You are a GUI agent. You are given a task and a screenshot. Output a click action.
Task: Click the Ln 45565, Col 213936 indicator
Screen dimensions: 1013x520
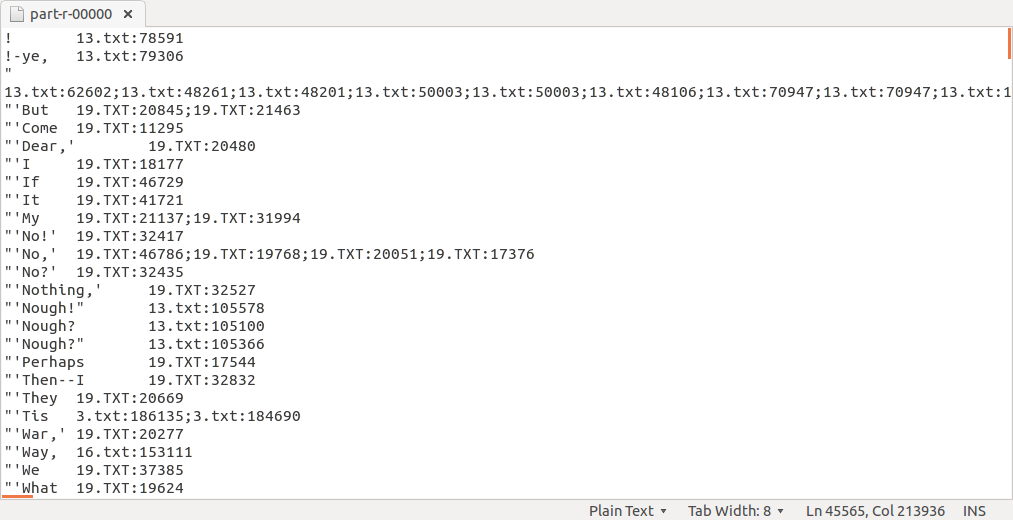pyautogui.click(x=875, y=510)
